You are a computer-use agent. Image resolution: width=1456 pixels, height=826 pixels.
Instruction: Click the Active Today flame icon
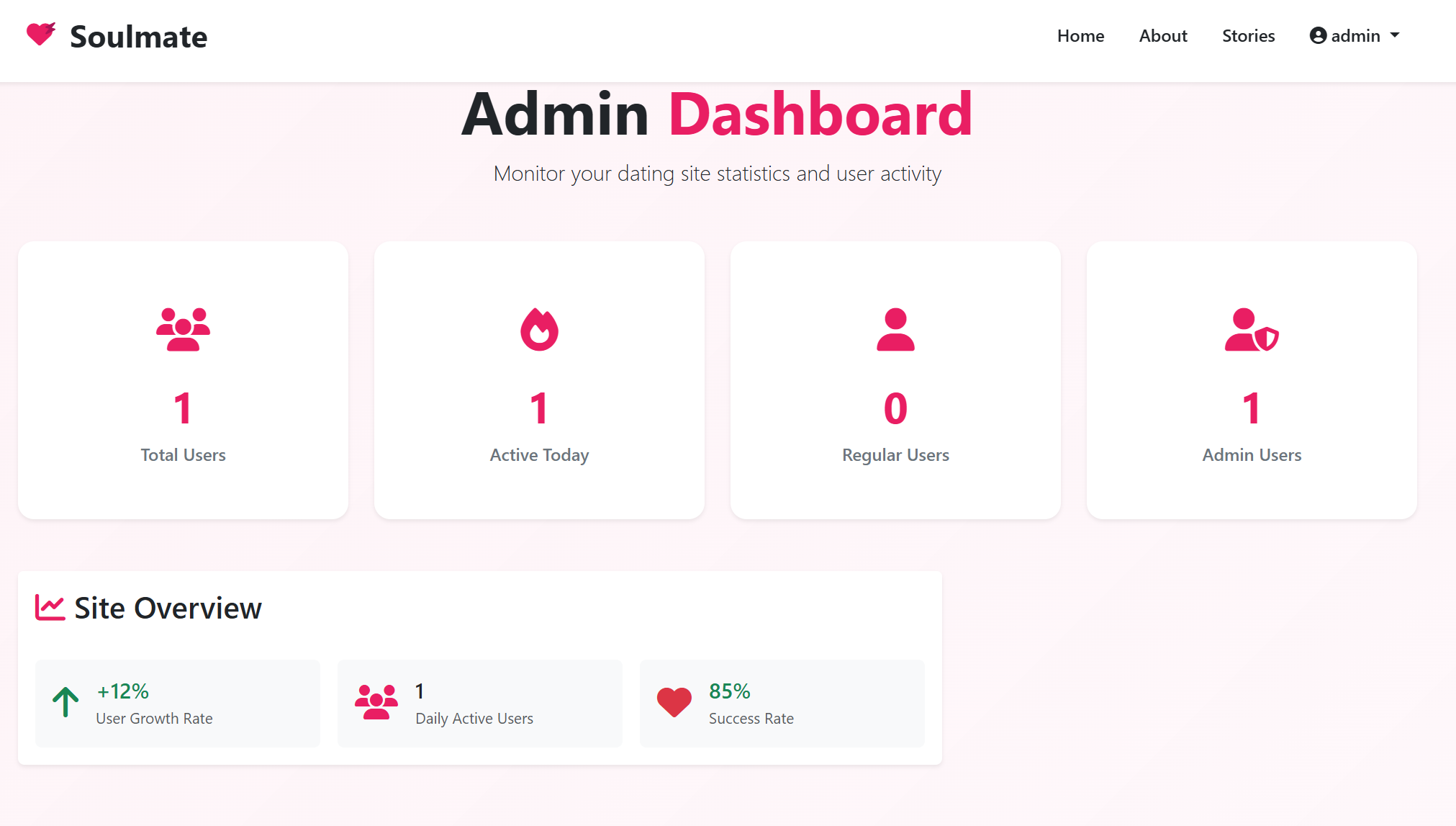(x=539, y=330)
